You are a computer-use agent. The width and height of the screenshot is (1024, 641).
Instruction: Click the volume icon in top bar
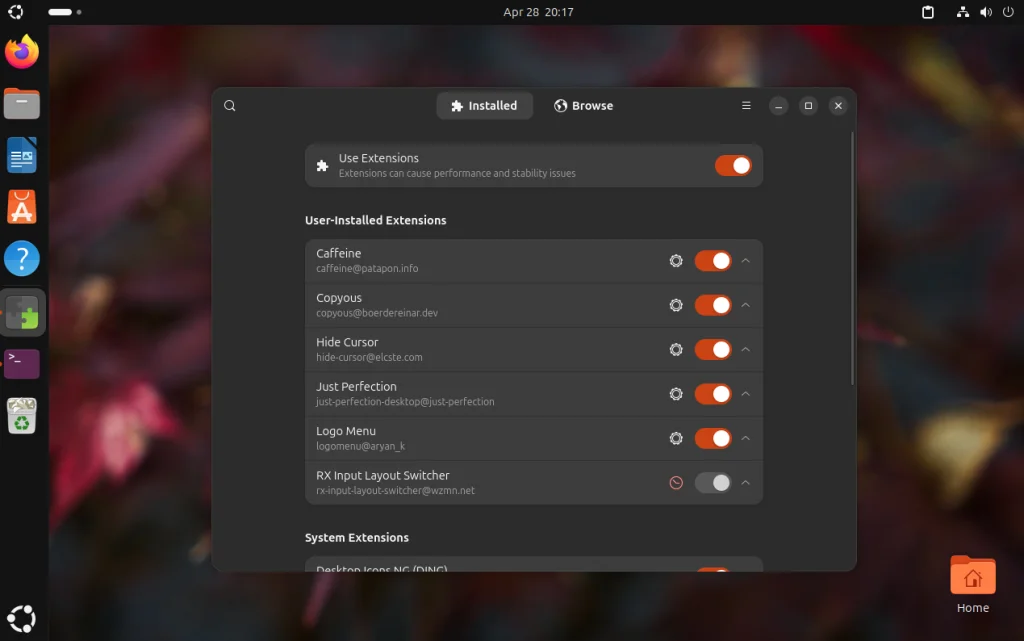985,12
